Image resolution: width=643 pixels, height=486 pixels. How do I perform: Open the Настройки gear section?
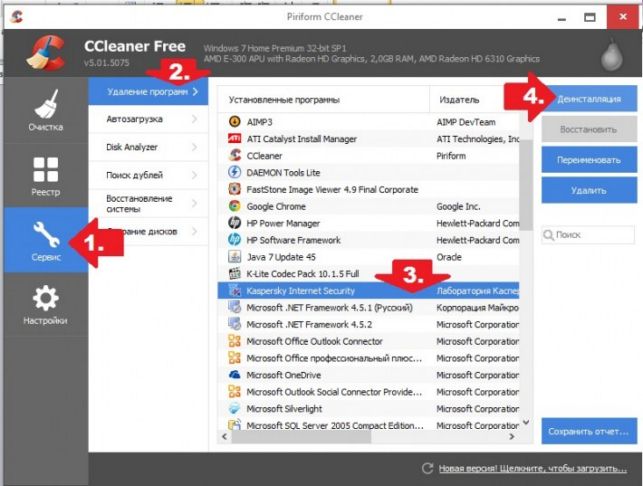[x=46, y=305]
